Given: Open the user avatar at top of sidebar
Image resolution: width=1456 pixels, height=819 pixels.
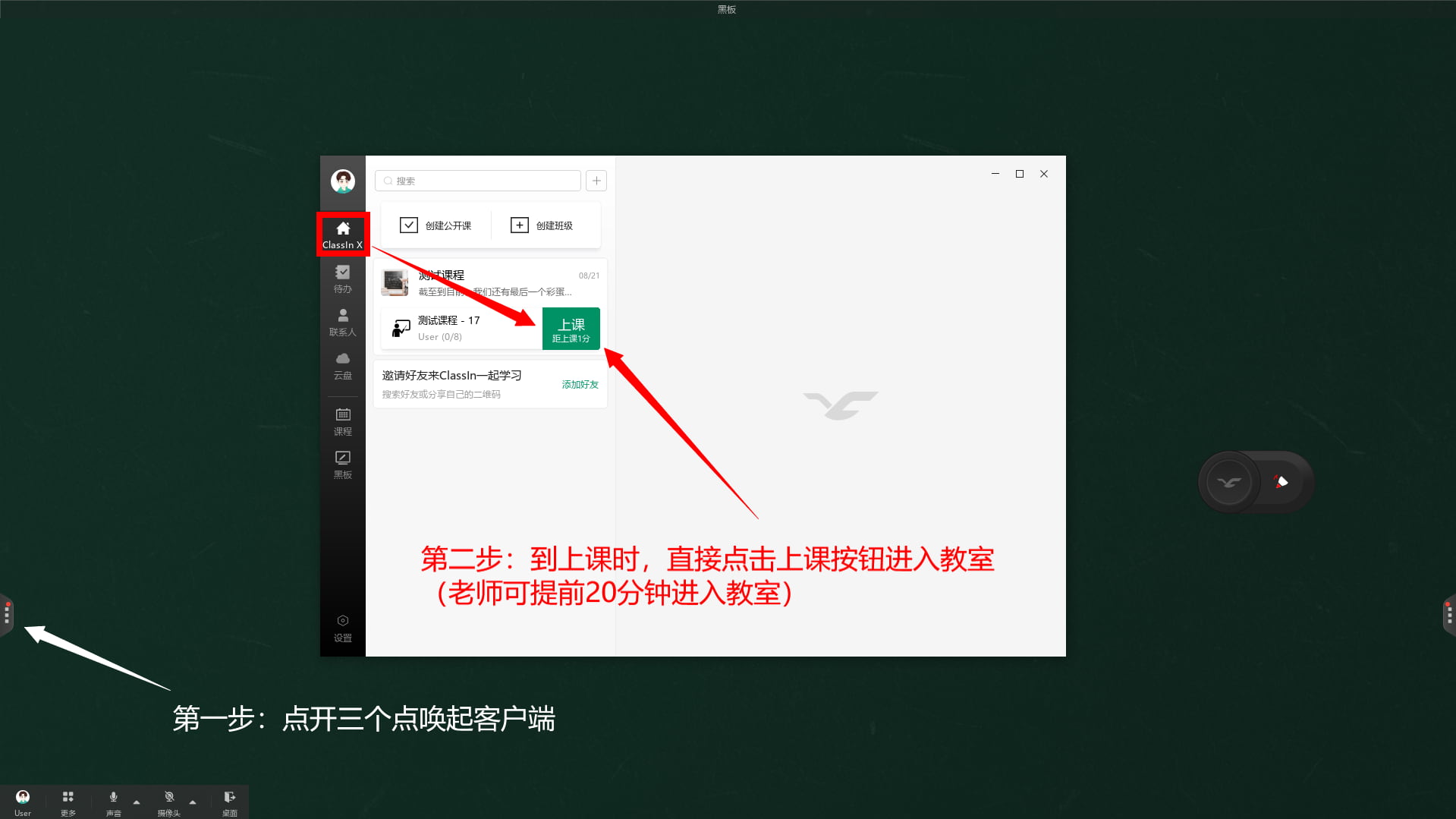Looking at the screenshot, I should pyautogui.click(x=343, y=181).
